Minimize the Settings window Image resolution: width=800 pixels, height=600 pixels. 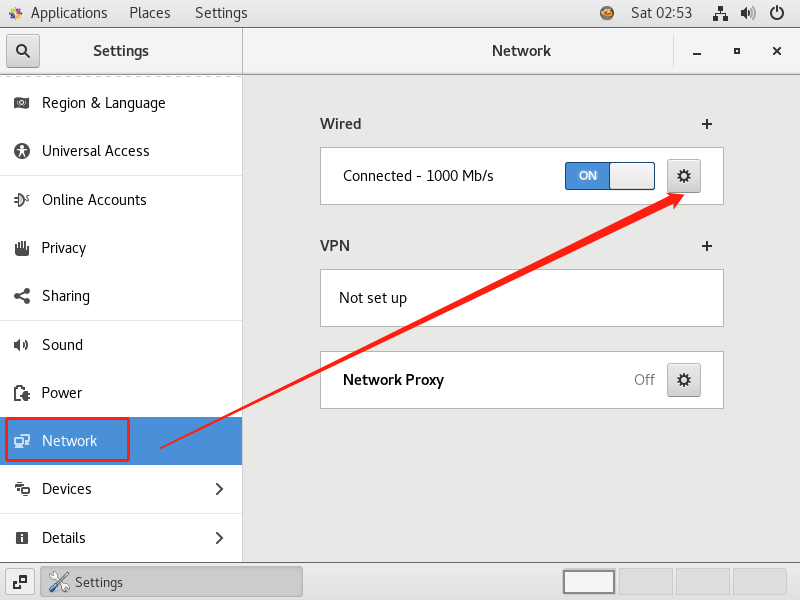pyautogui.click(x=697, y=51)
